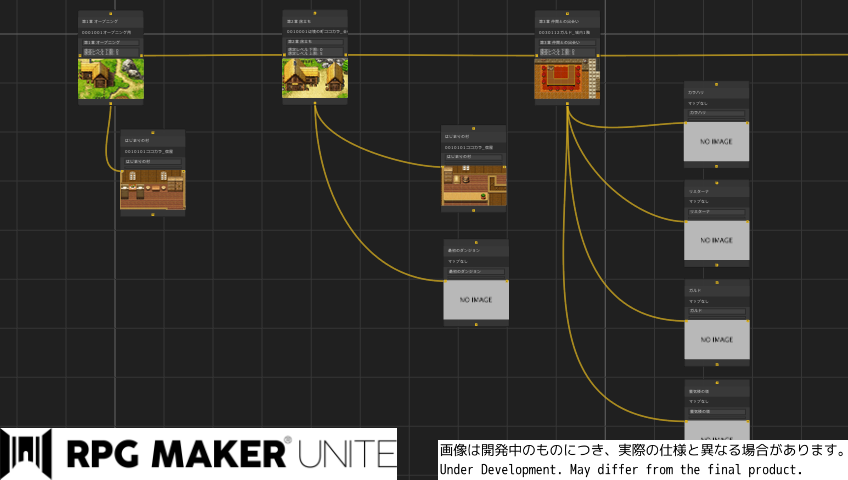Edit the カラハリ name field
This screenshot has height=480, width=848.
(x=716, y=113)
